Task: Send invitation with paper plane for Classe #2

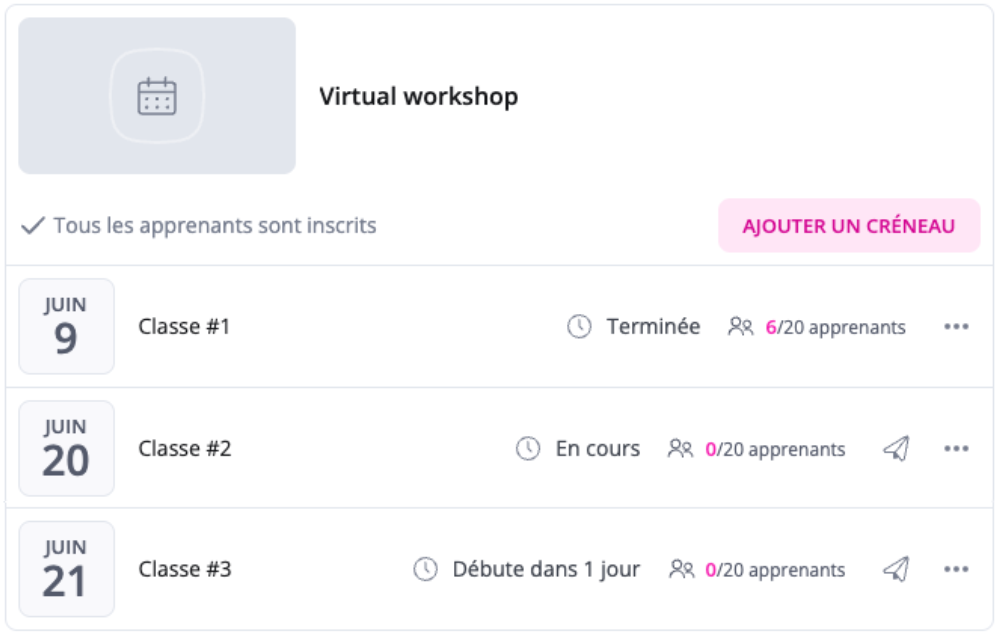Action: 896,449
